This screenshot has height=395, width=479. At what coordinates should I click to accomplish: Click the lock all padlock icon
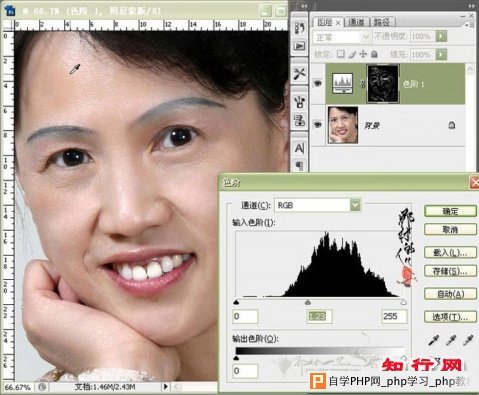point(374,54)
